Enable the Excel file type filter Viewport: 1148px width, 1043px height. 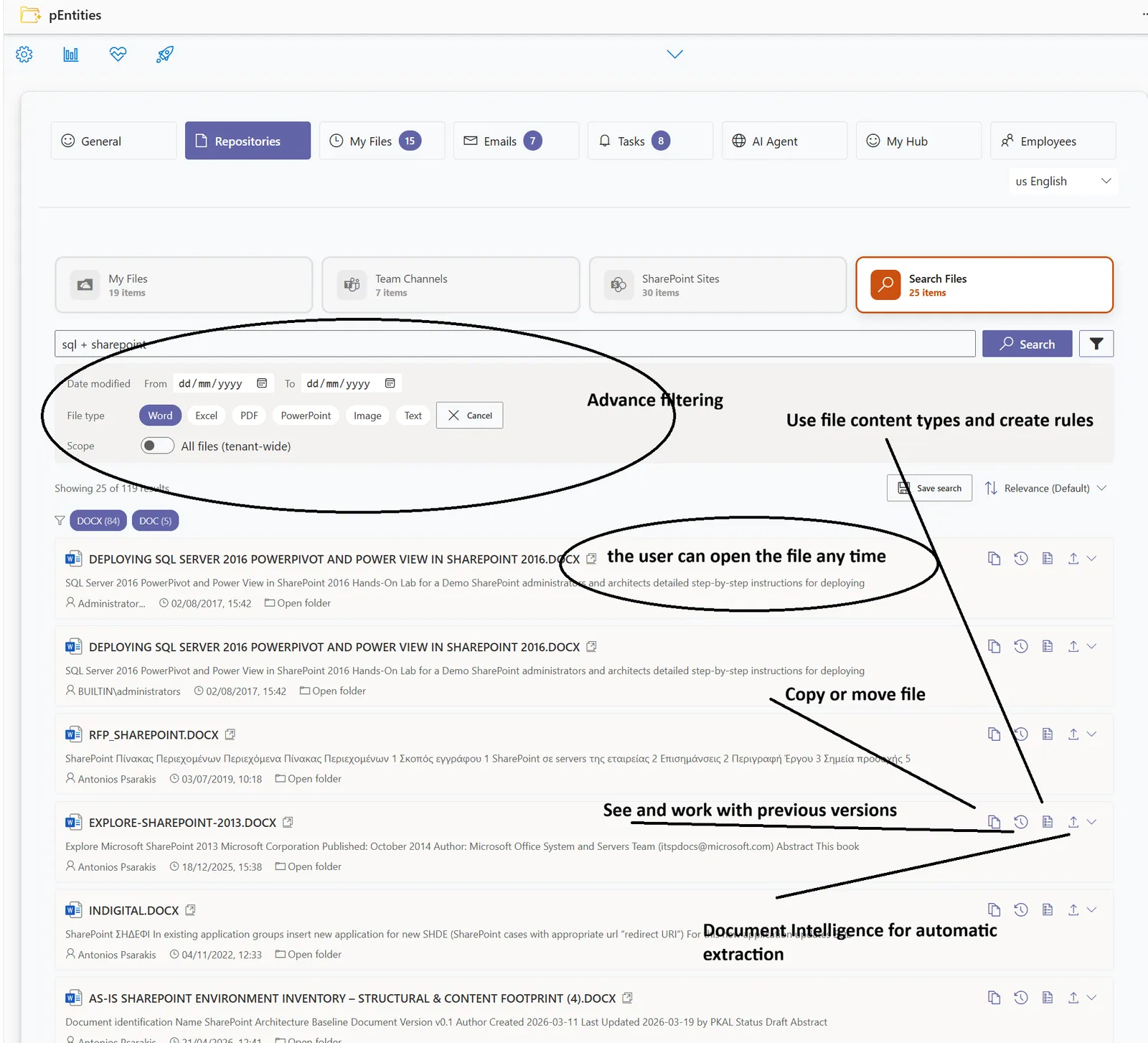click(206, 416)
